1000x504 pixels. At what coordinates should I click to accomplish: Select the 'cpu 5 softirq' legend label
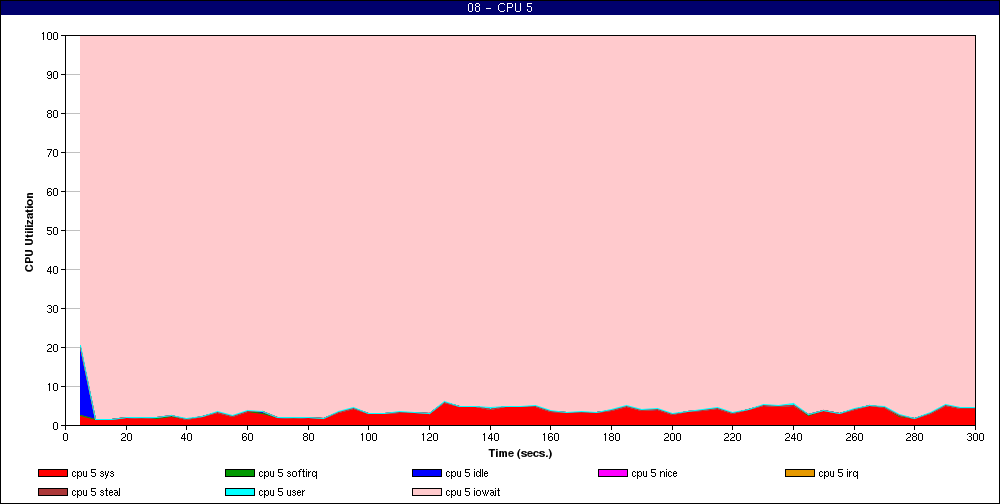pos(288,473)
